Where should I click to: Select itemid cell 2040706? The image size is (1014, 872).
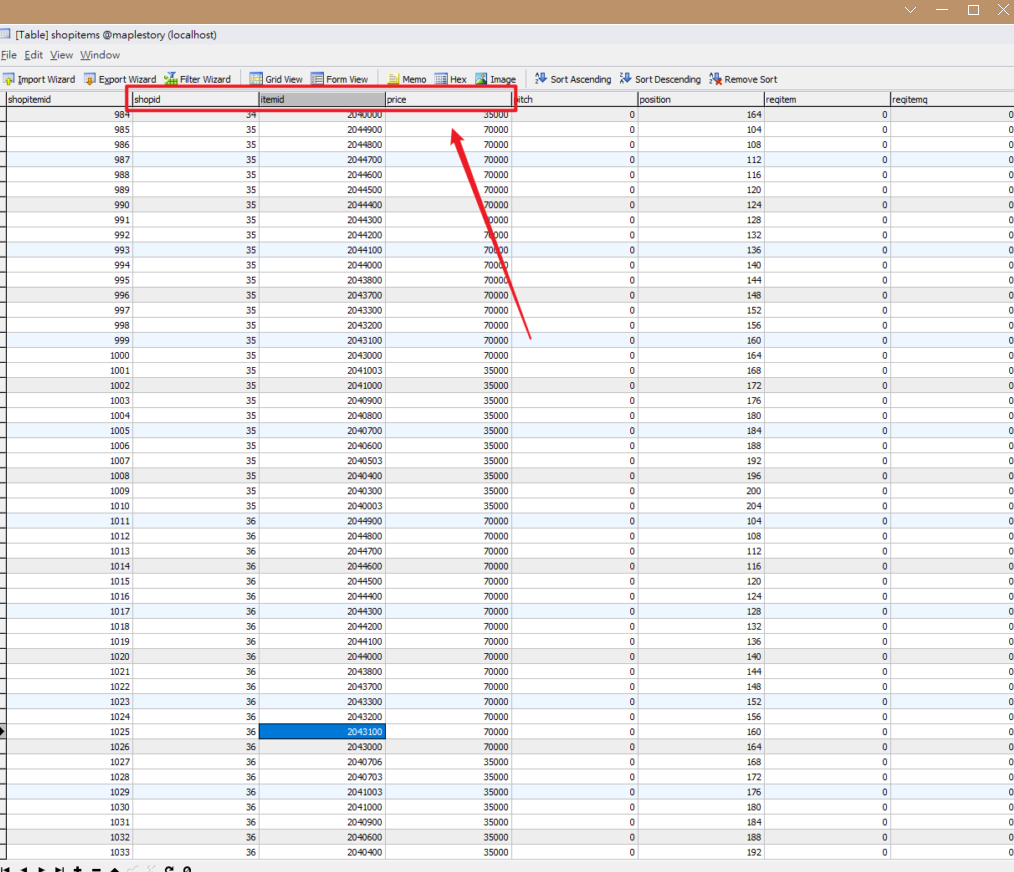pyautogui.click(x=322, y=761)
